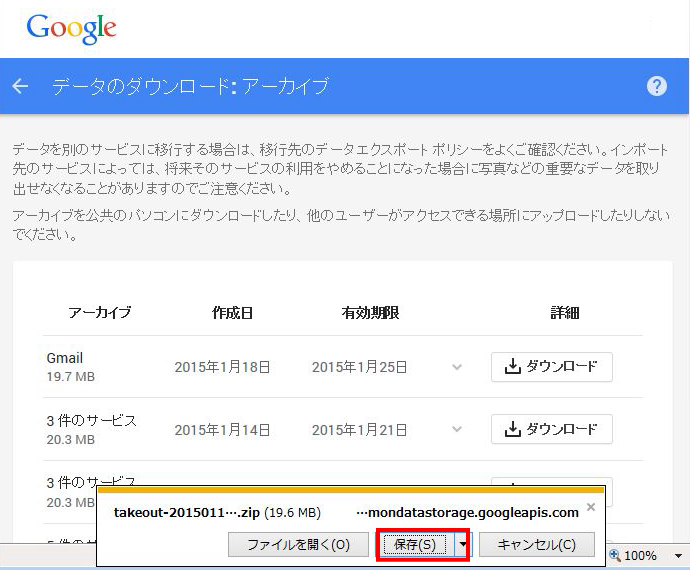
Task: Click キャンセル(C) to cancel the download
Action: click(x=536, y=544)
